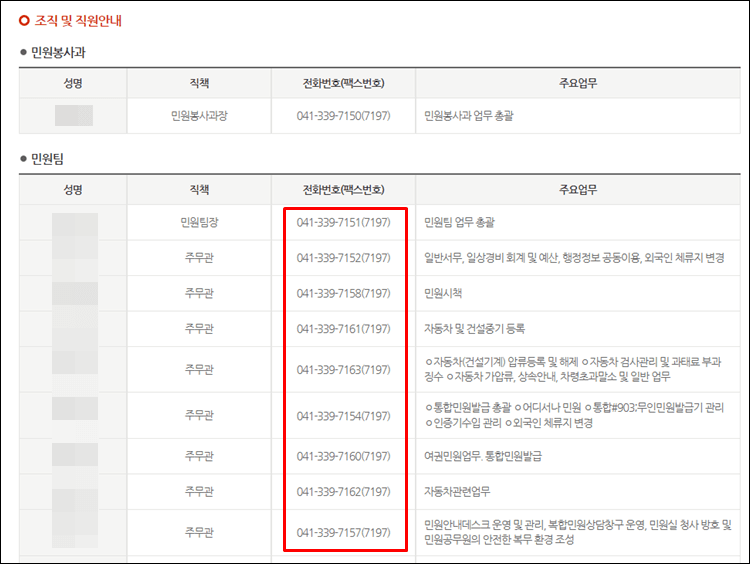Viewport: 750px width, 564px height.
Task: Click the 민원안내데스크 운영 및 관리 duty text
Action: (x=578, y=532)
